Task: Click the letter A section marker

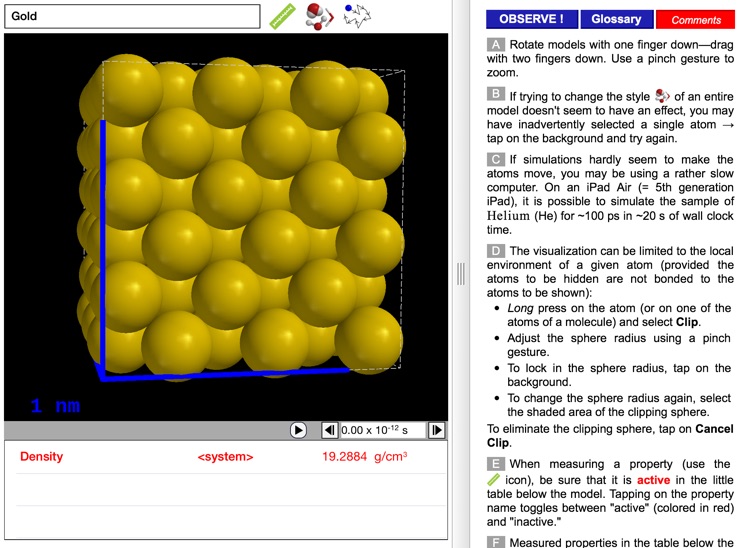Action: coord(496,44)
